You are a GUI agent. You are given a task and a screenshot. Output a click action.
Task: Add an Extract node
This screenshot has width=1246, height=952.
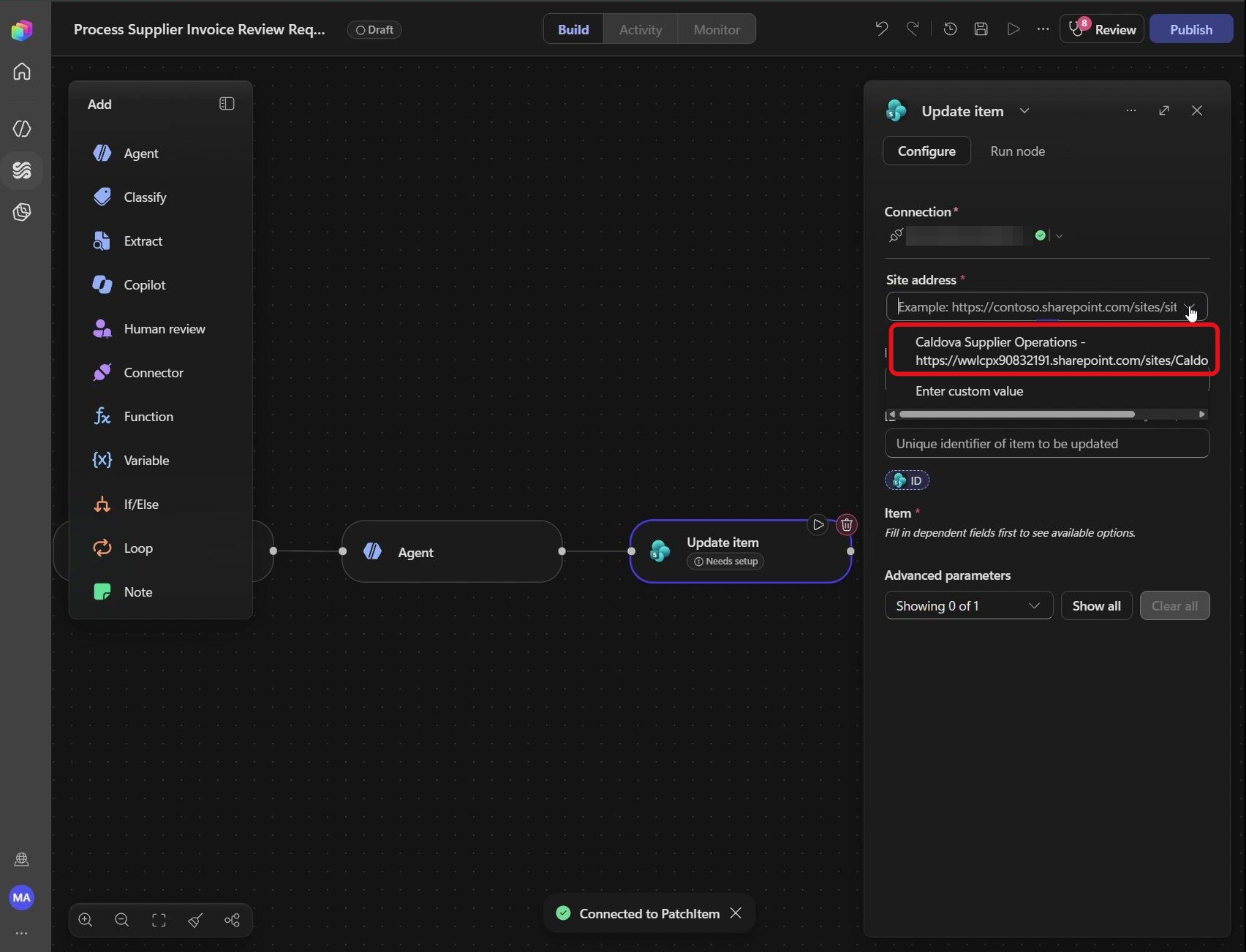[x=161, y=241]
